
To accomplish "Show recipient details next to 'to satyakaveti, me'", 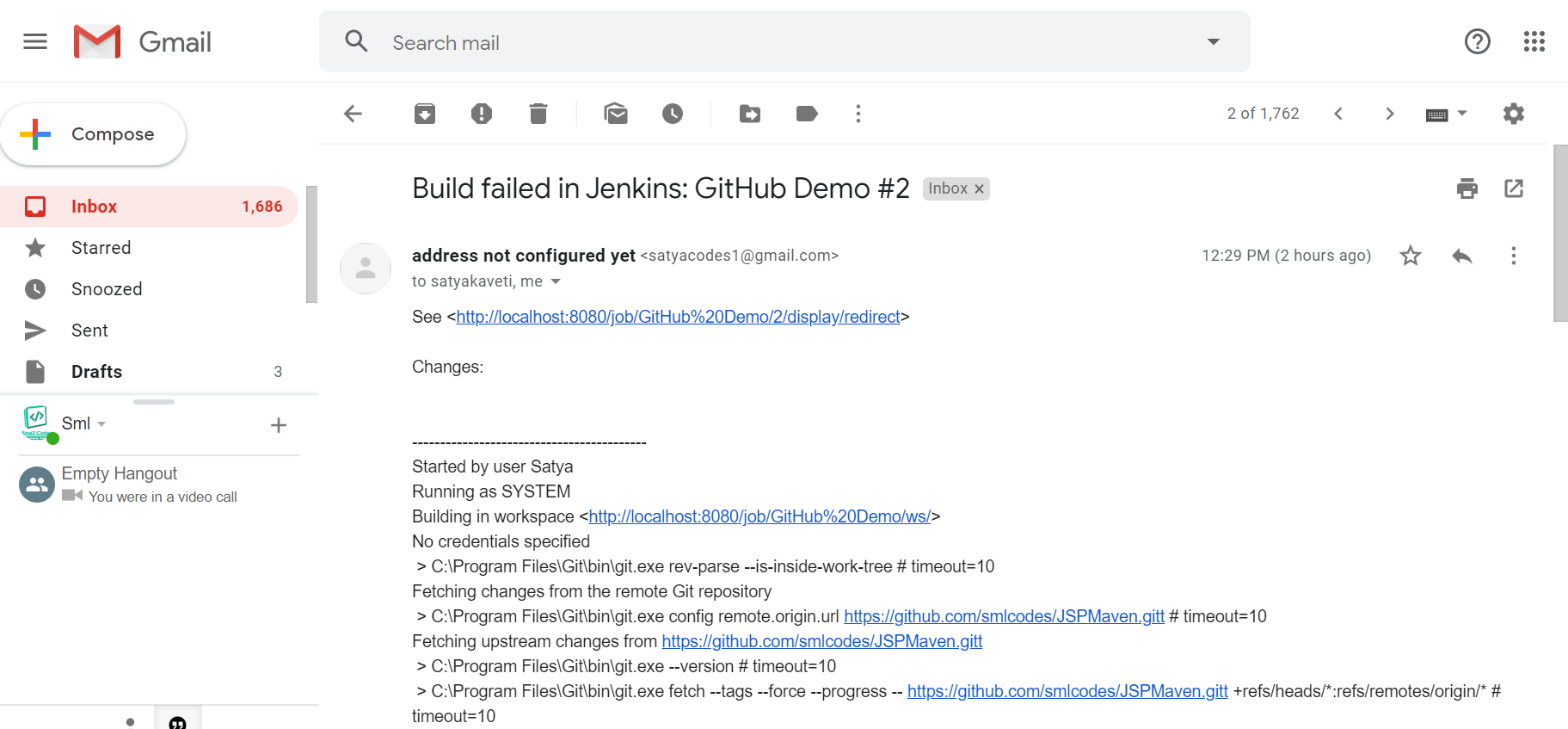I will click(x=556, y=281).
